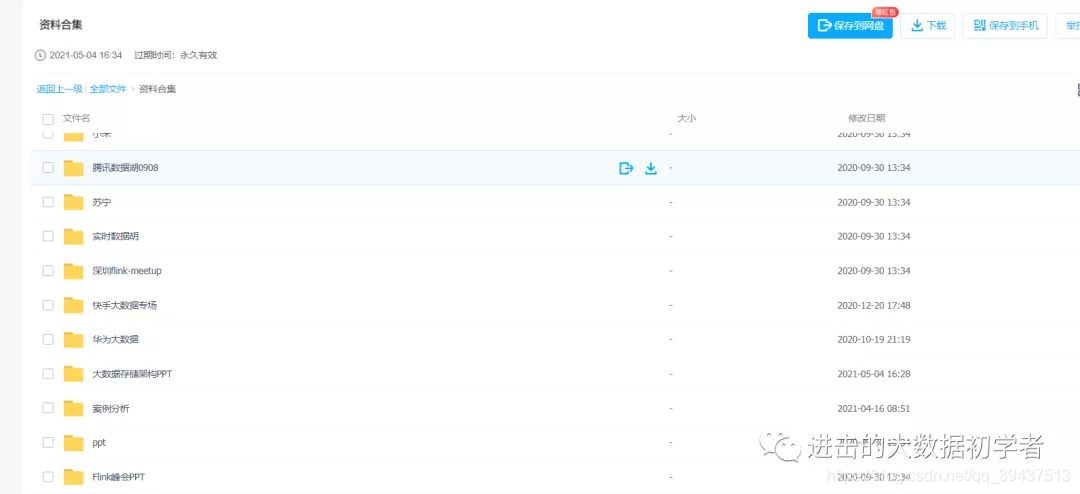Go back via 返回上一级 link

(59, 89)
